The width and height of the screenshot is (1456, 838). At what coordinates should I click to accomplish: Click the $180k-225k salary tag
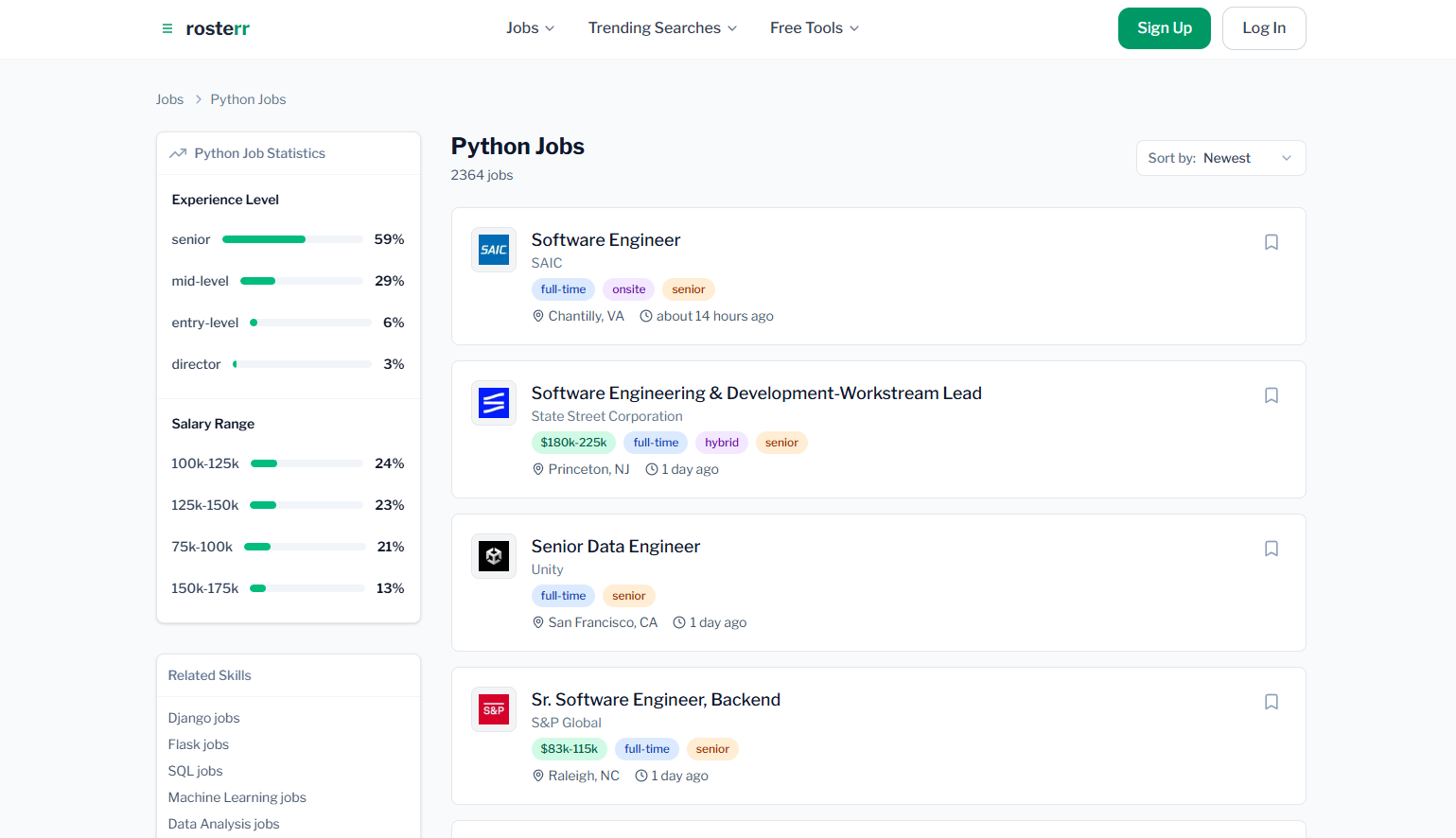(x=573, y=443)
